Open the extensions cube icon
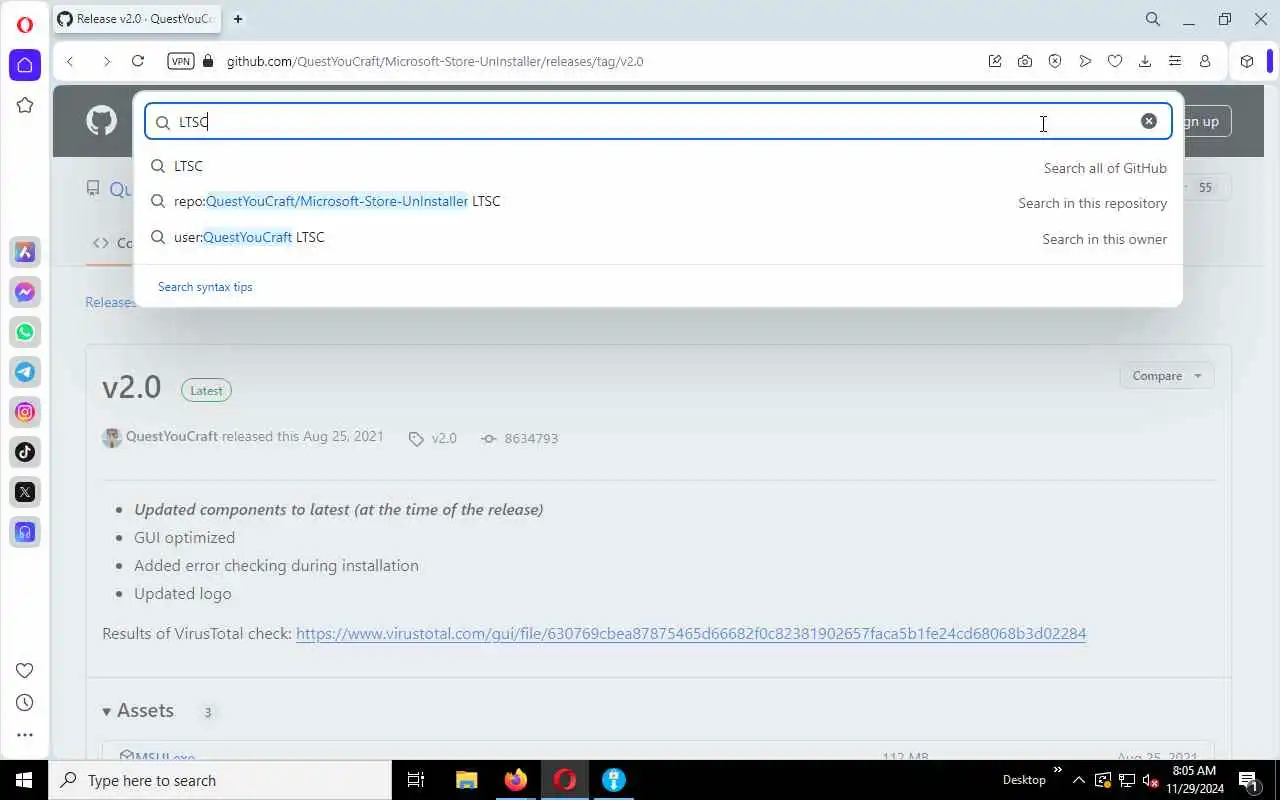 pos(1247,61)
